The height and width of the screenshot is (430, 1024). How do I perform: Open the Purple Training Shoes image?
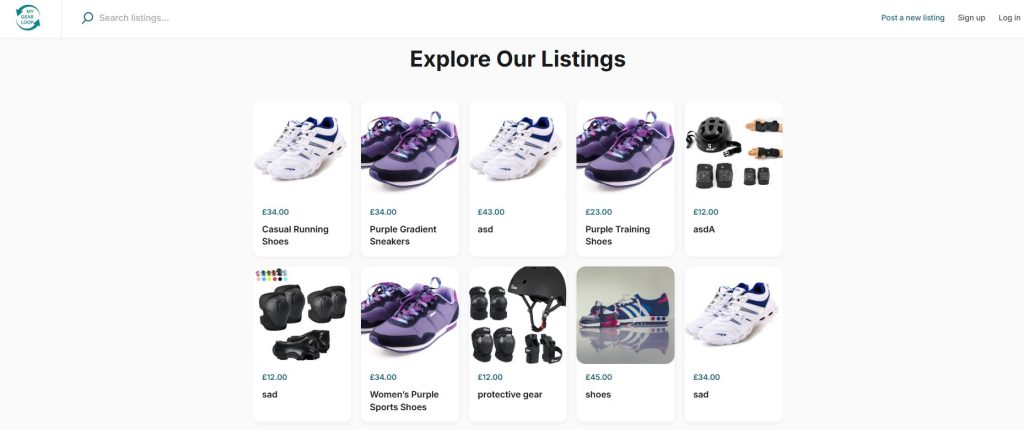click(626, 149)
